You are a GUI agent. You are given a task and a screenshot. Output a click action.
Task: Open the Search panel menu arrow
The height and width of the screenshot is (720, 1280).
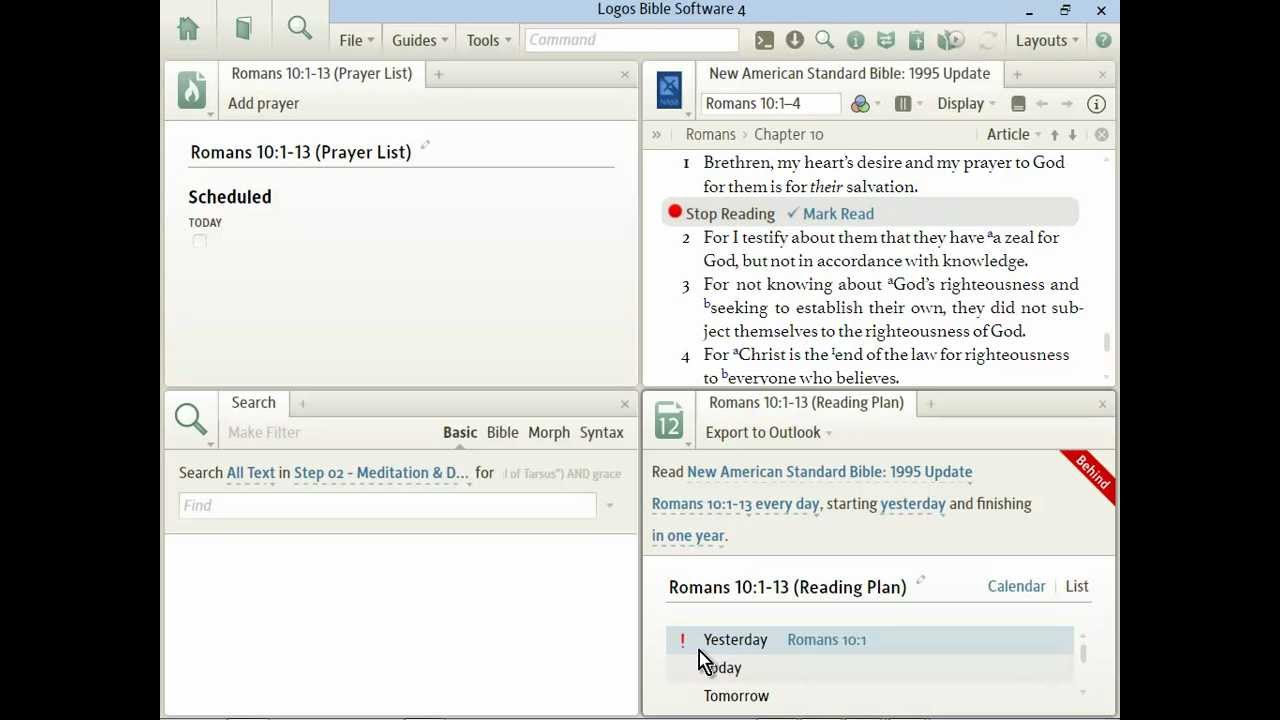(210, 443)
